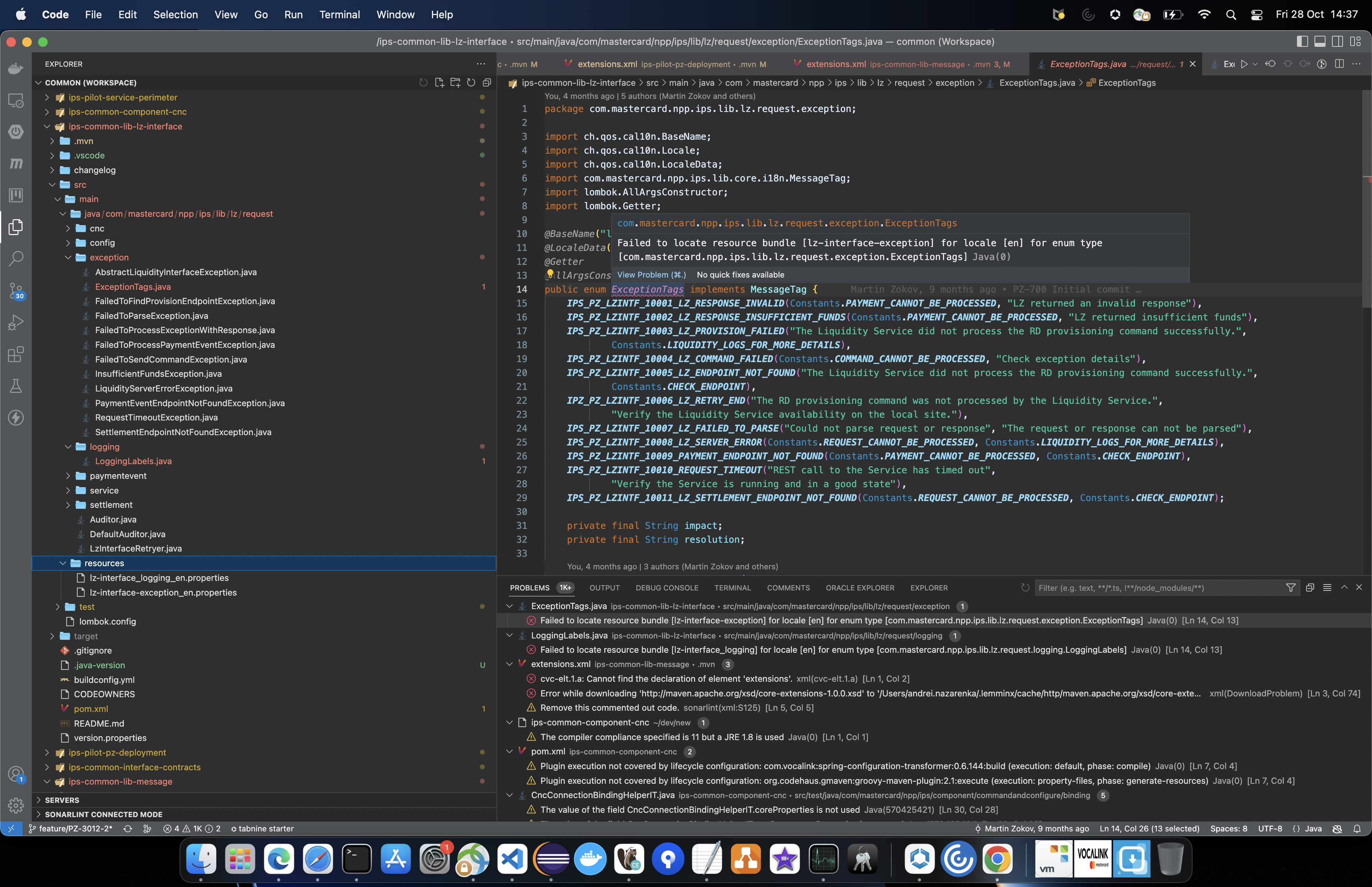
Task: Click UTF-8 encoding in status bar
Action: [1270, 828]
